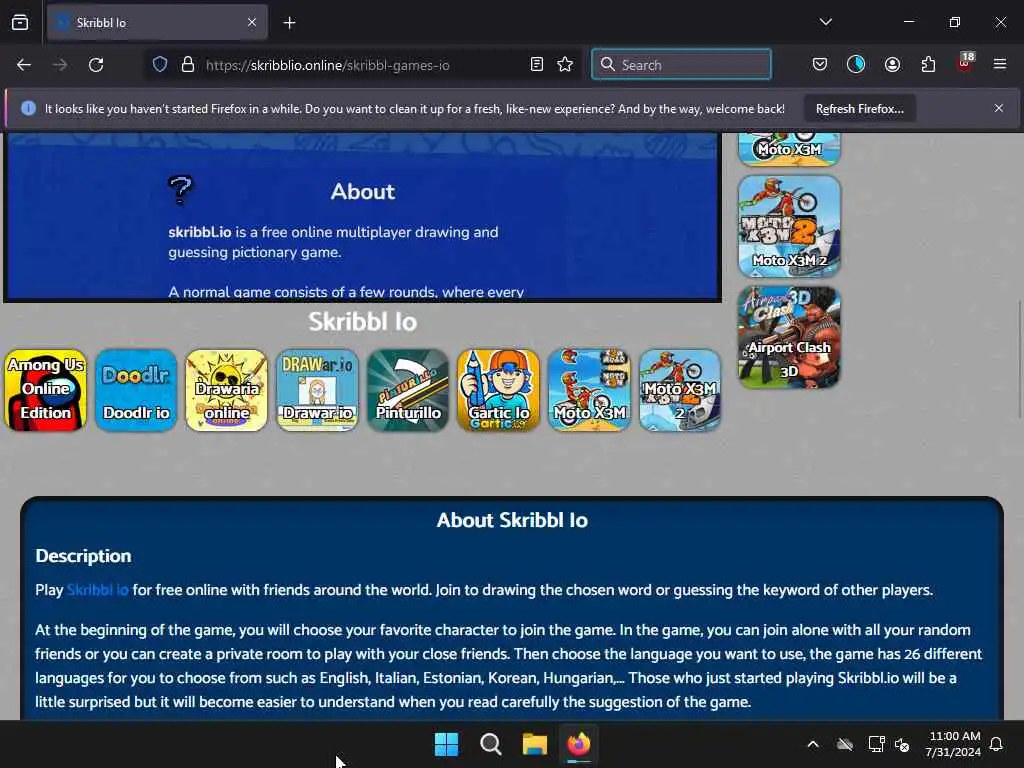Go back to the previous page
This screenshot has width=1024, height=768.
pos(24,65)
